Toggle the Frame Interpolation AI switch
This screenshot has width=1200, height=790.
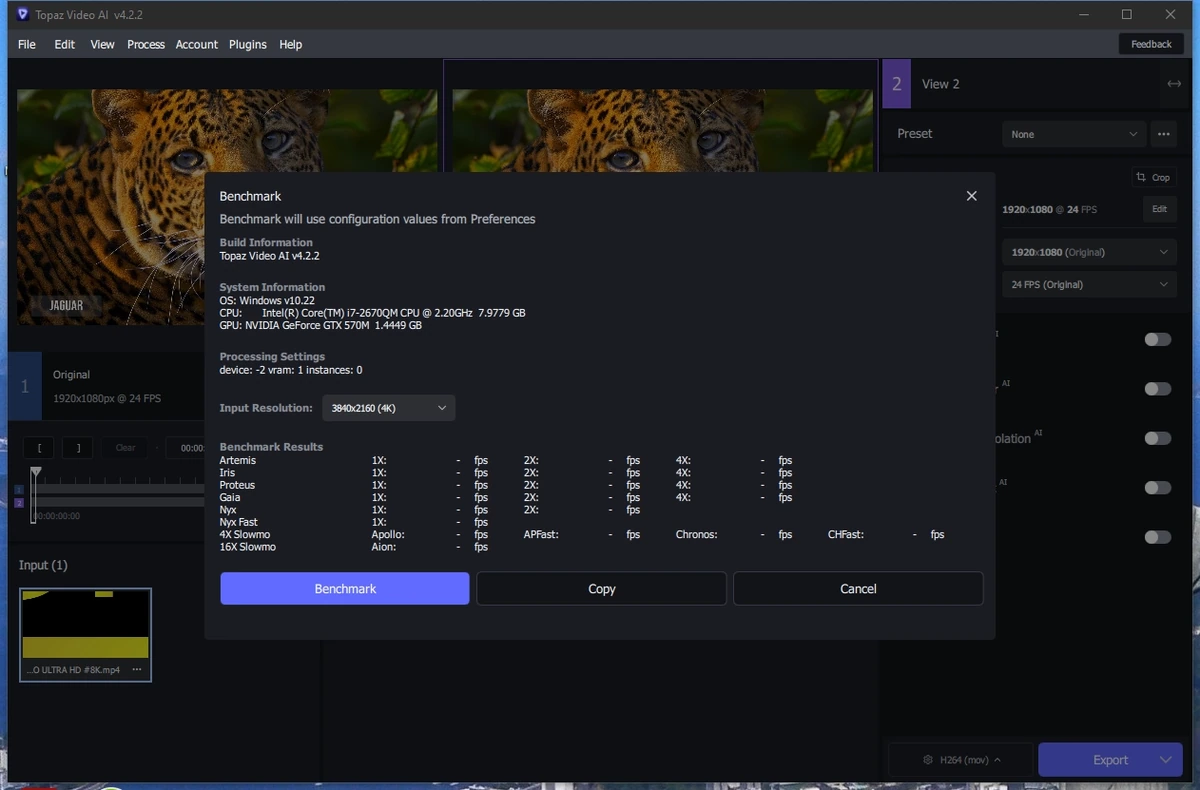[1158, 438]
